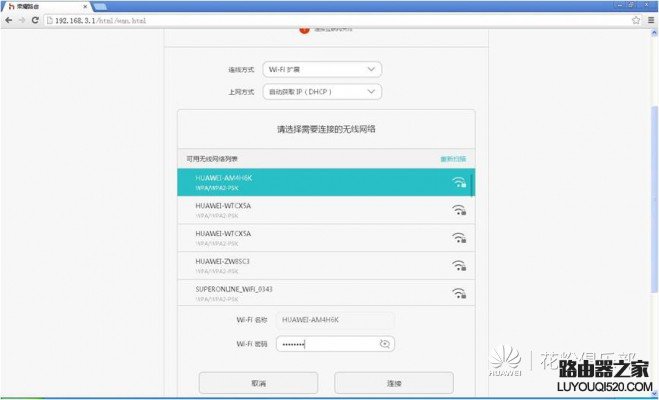Close the router browser tab

[84, 7]
